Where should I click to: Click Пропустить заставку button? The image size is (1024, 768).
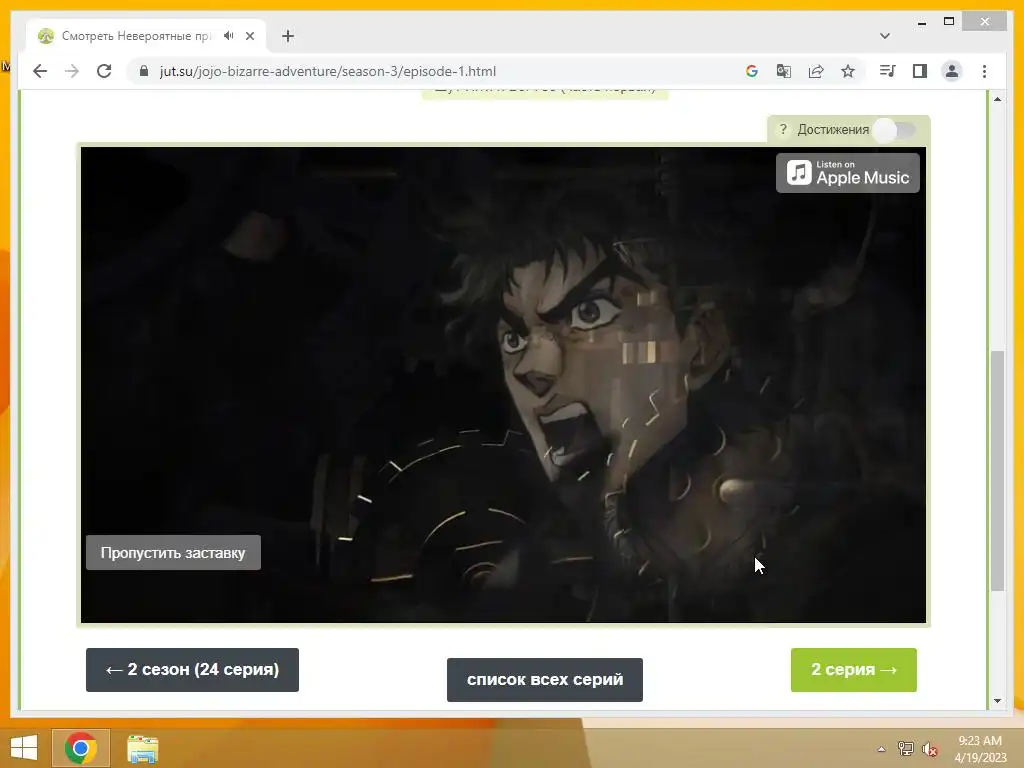click(x=173, y=552)
